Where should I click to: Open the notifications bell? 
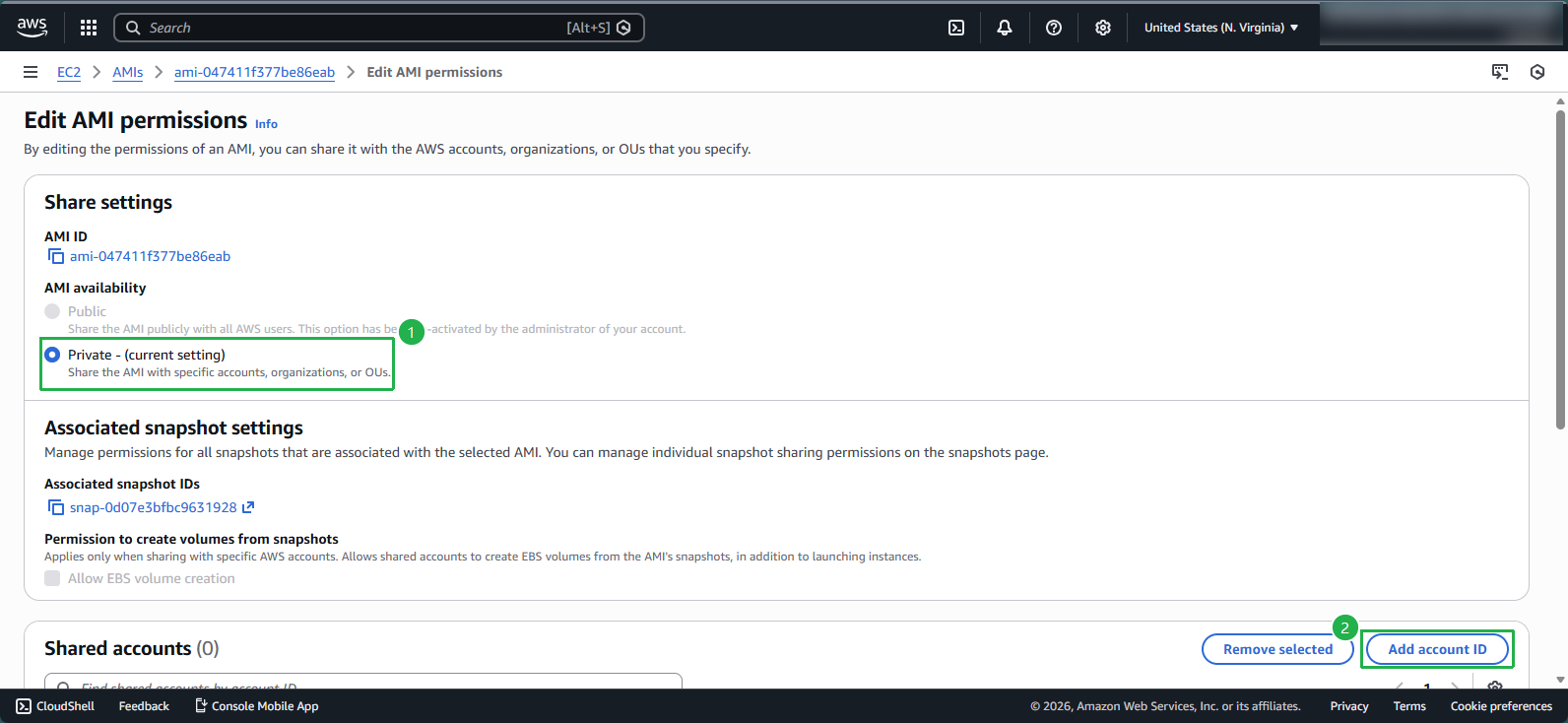(1005, 28)
